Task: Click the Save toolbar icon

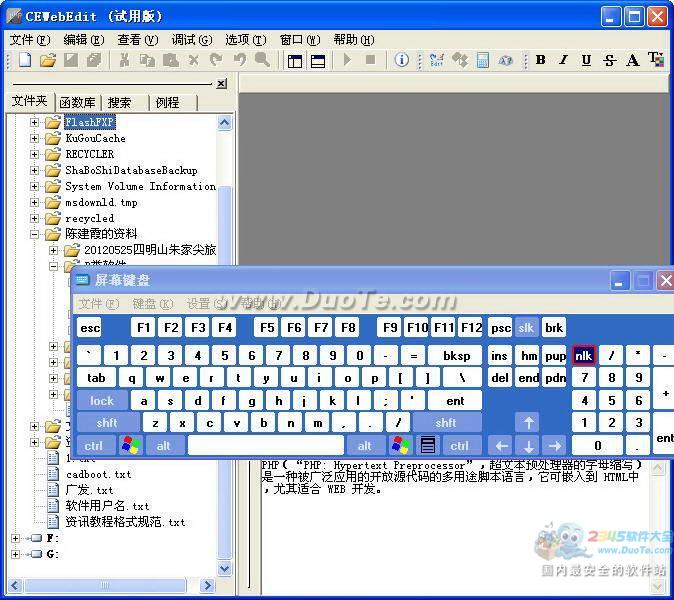Action: tap(71, 60)
